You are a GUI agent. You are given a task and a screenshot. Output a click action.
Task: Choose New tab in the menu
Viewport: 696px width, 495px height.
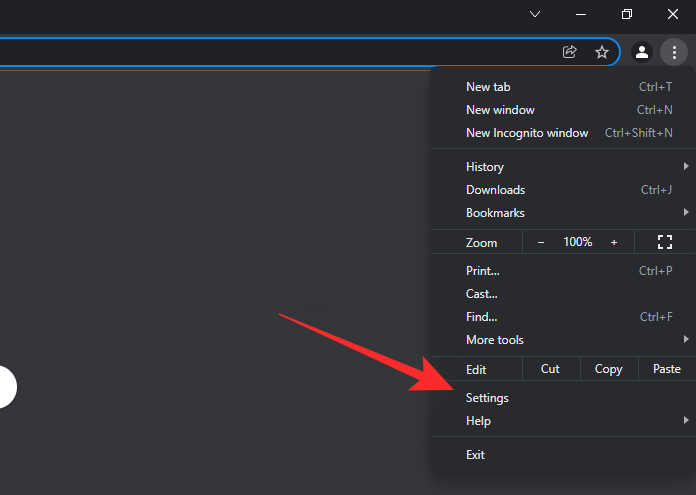(x=488, y=87)
